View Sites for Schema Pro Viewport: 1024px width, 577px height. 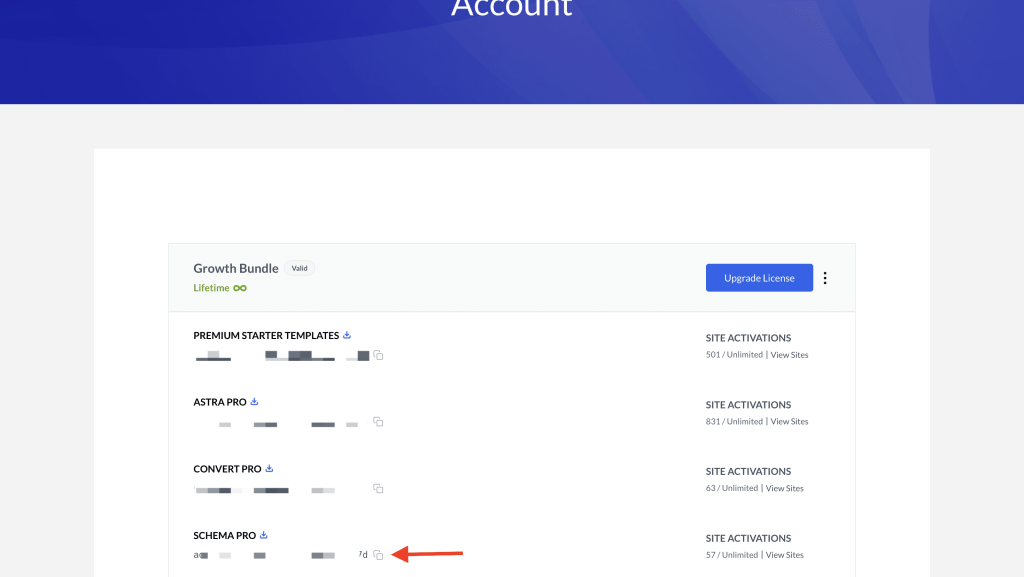784,554
